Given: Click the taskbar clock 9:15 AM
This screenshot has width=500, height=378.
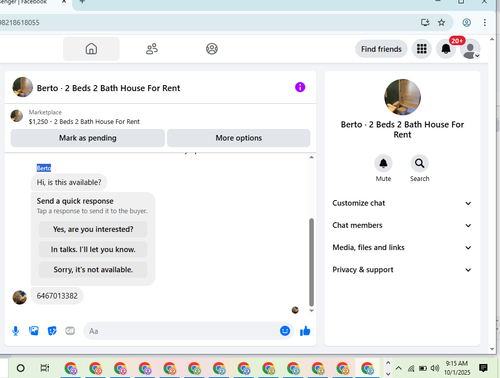Looking at the screenshot, I should (457, 364).
